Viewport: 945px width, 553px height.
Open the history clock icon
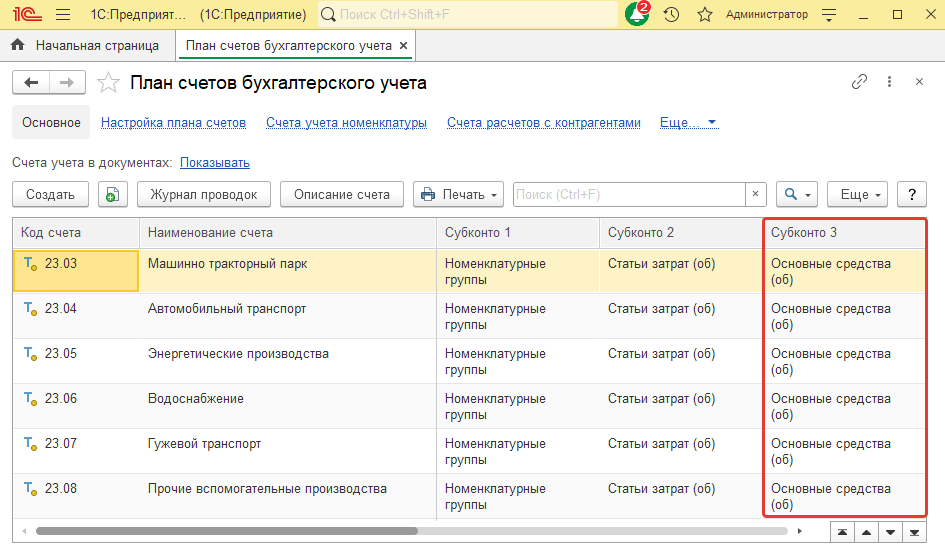click(x=671, y=15)
